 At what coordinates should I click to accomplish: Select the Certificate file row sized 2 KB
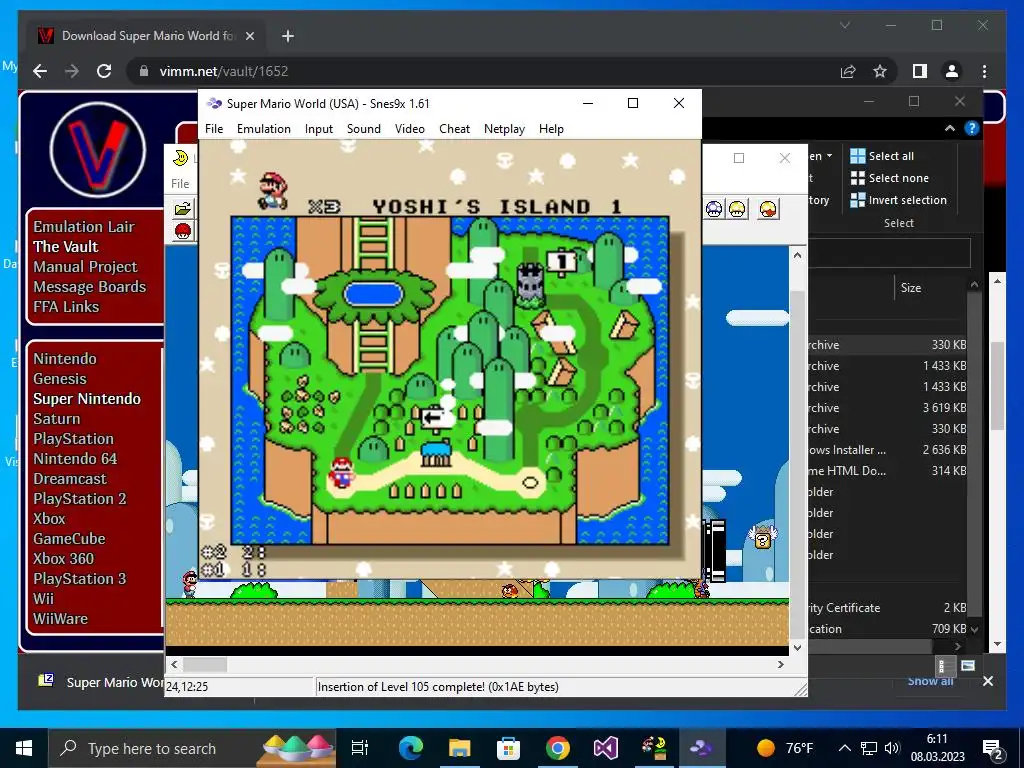point(888,607)
